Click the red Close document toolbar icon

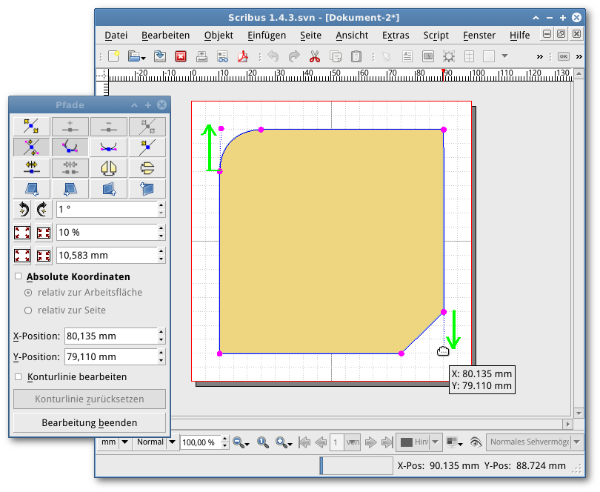click(x=181, y=57)
